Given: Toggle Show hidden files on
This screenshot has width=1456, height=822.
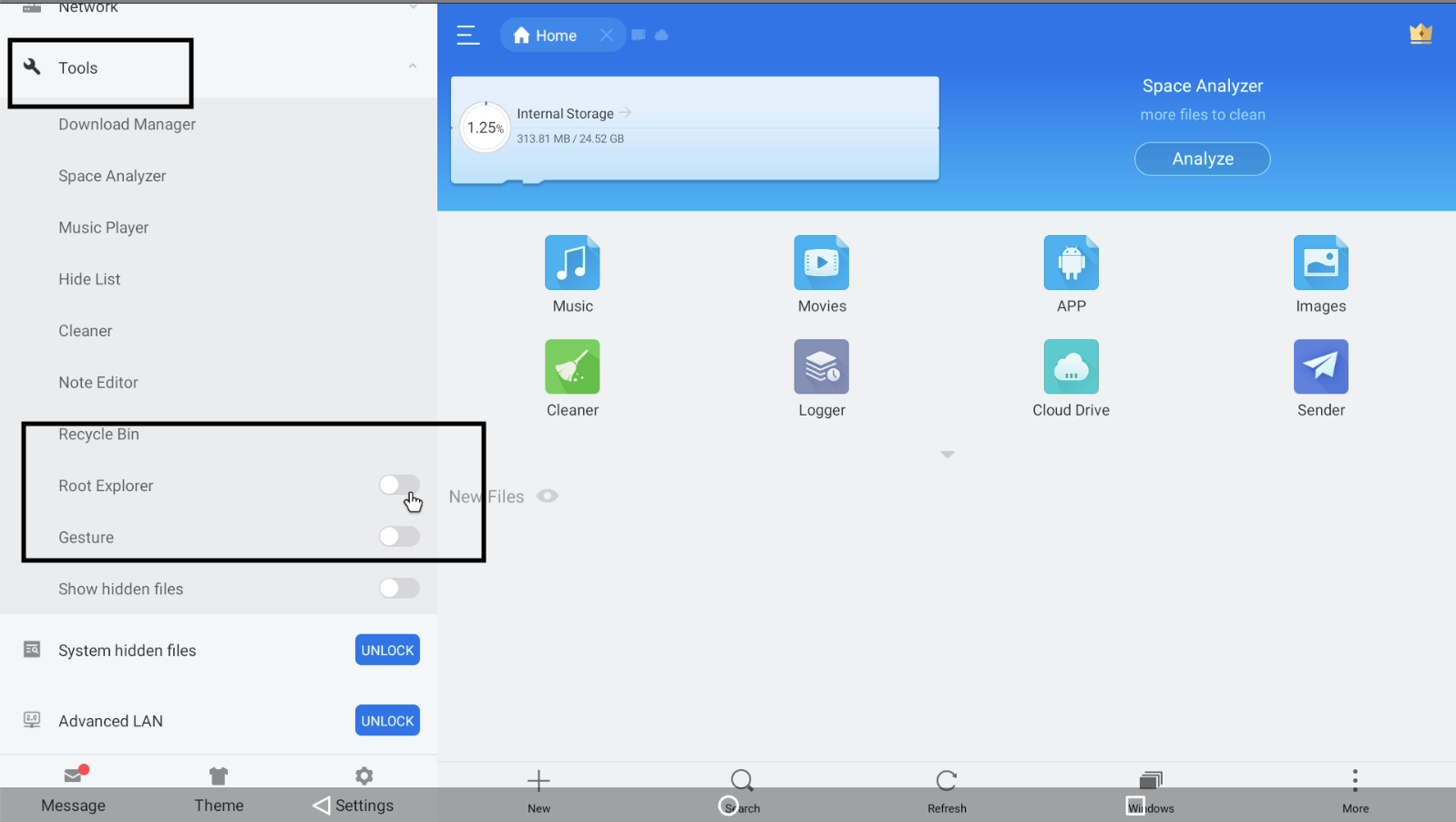Looking at the screenshot, I should click(399, 589).
